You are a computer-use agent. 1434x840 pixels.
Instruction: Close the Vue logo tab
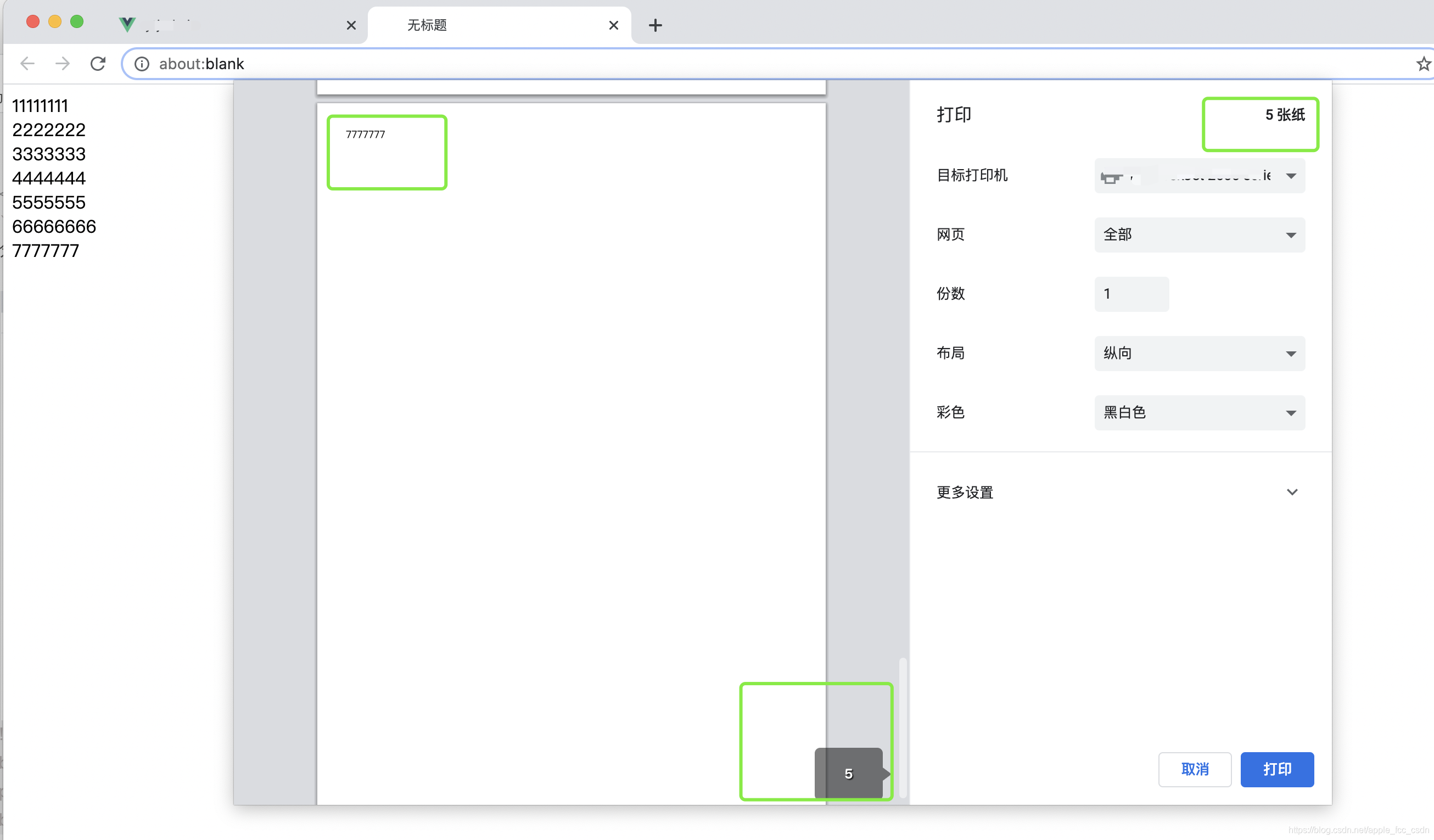(x=351, y=25)
